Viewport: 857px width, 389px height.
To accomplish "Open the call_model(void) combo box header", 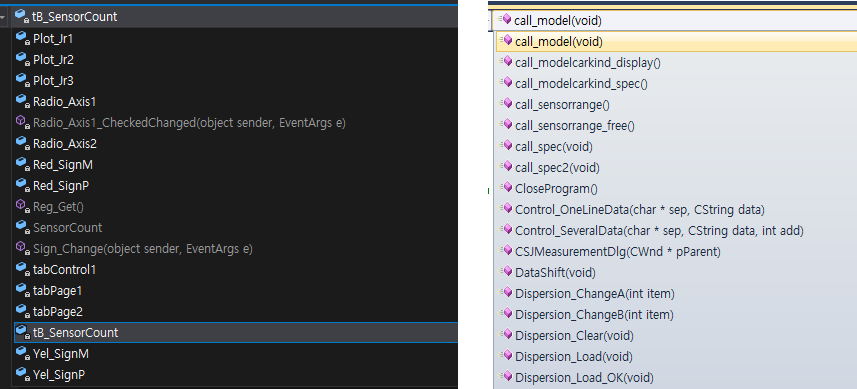I will pos(675,21).
